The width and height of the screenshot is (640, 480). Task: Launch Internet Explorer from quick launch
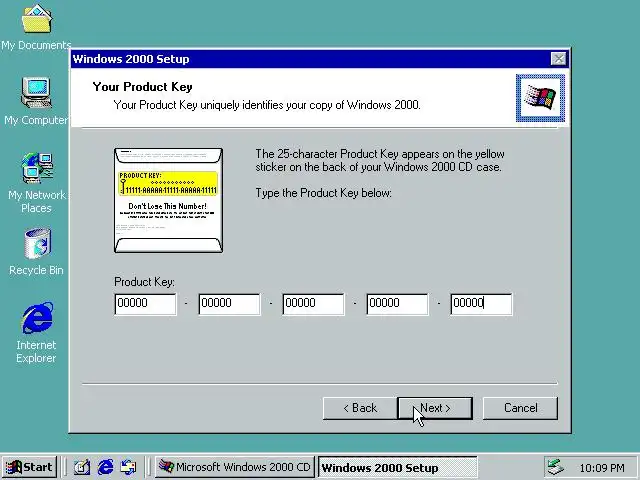105,467
